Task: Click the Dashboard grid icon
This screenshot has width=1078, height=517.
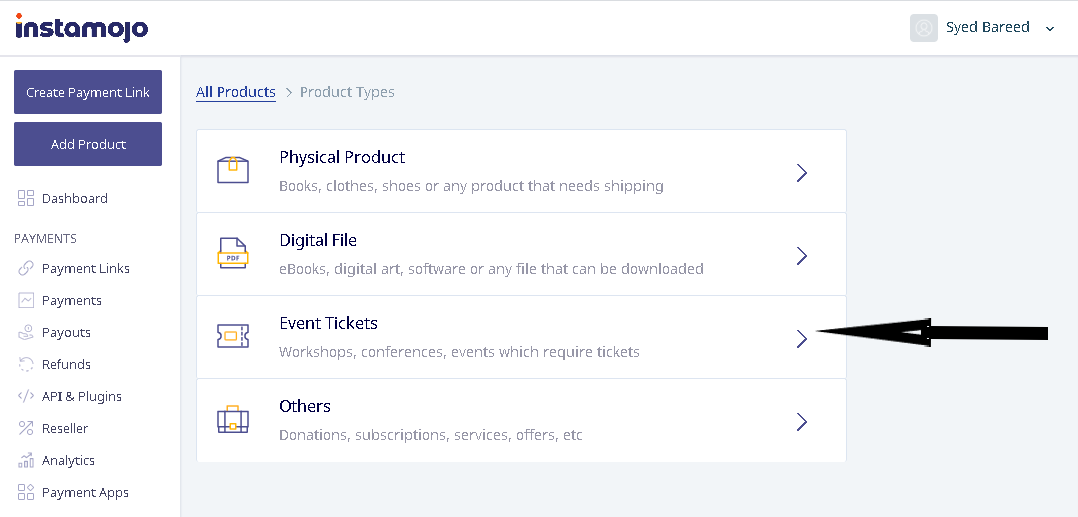Action: point(26,199)
